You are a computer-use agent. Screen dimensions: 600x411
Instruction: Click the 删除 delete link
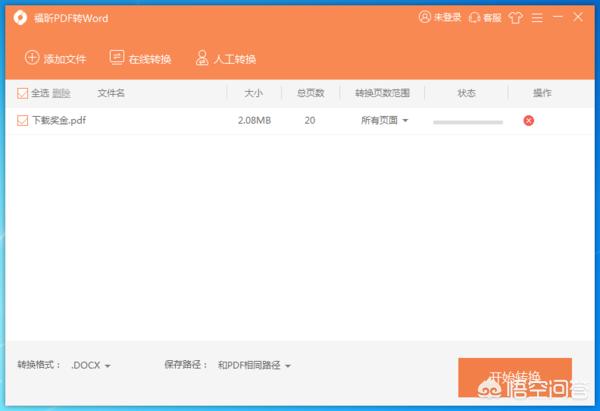tap(61, 93)
